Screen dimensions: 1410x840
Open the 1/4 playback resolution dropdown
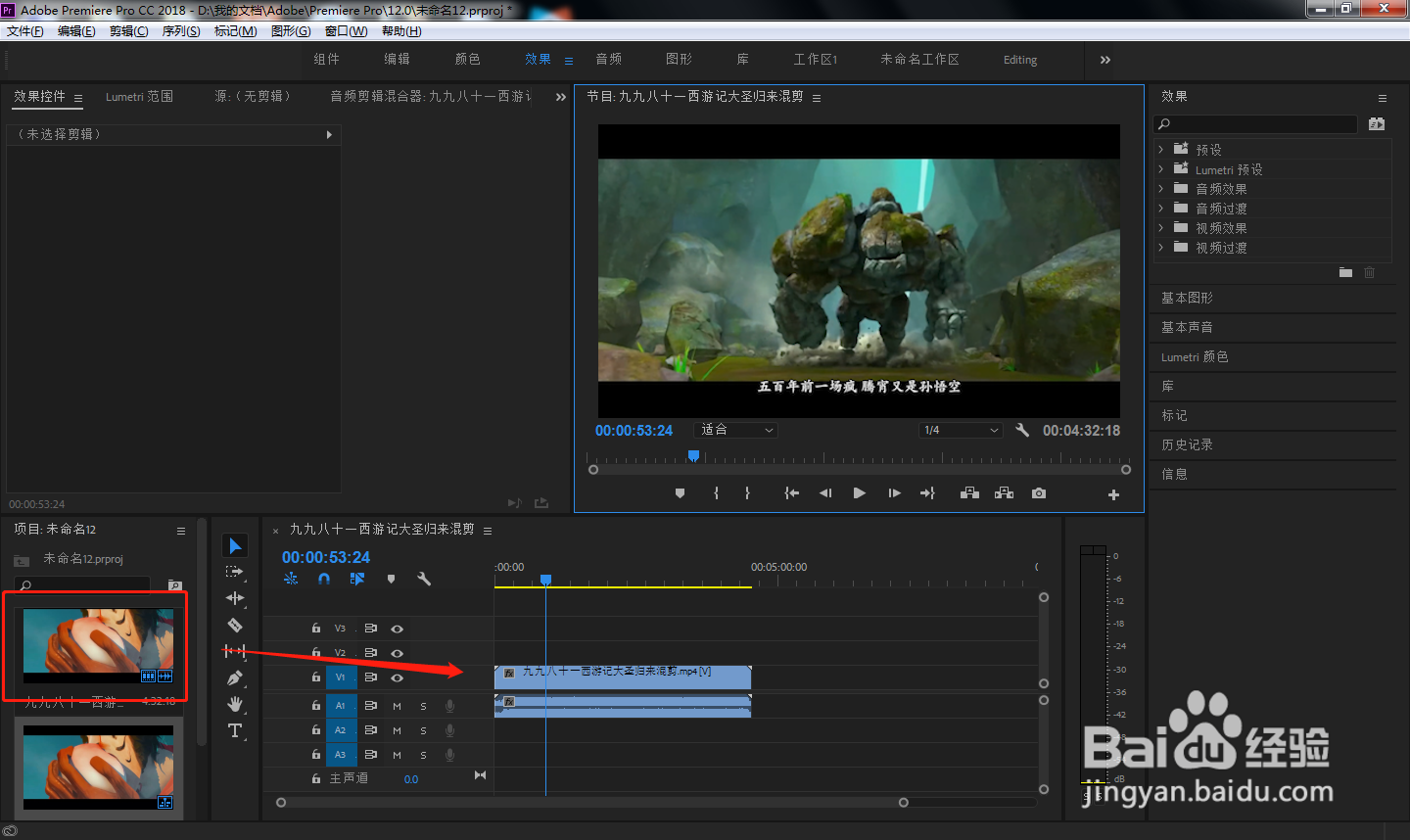961,430
